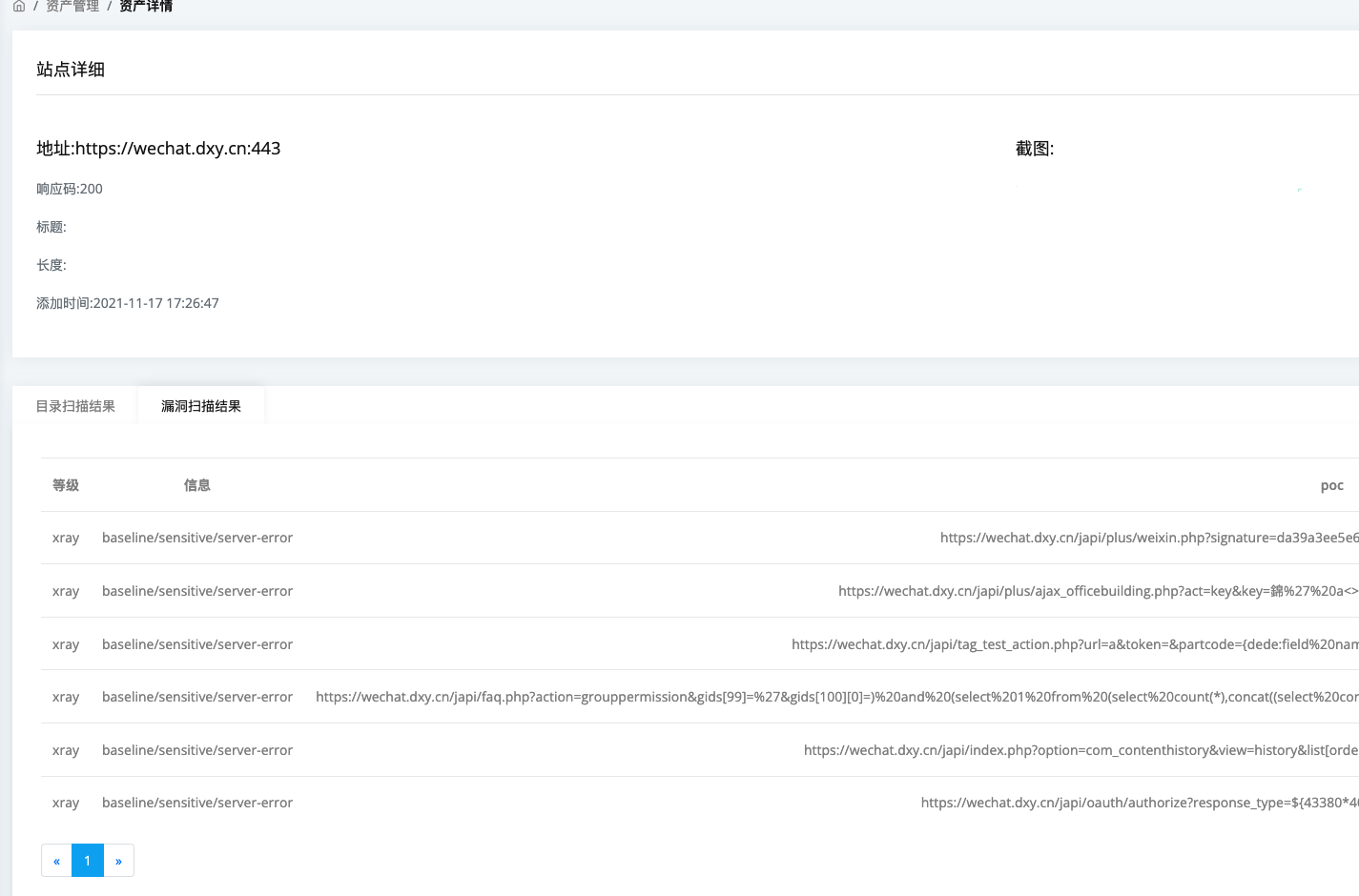Click server-error info in faq.php row

point(197,697)
